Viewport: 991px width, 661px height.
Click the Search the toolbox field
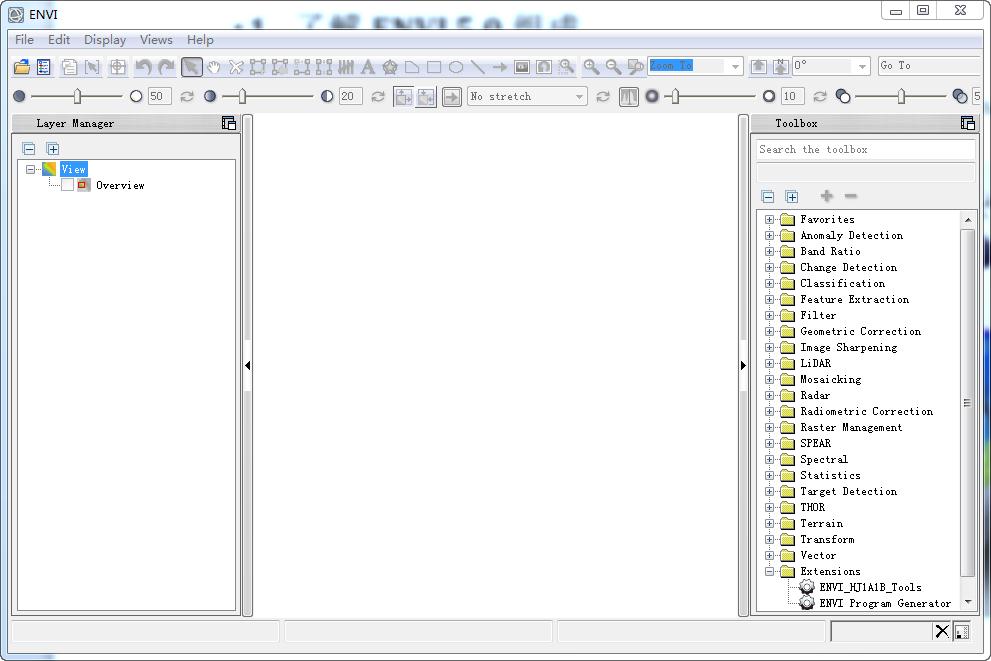click(865, 150)
